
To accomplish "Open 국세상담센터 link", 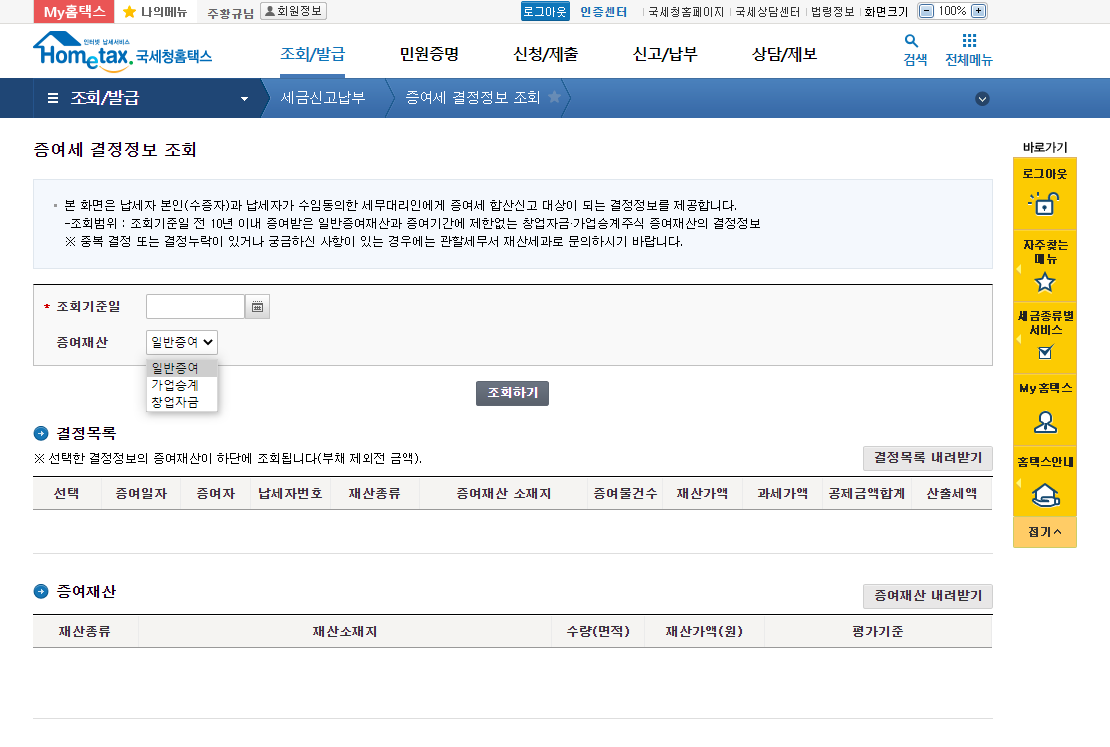I will point(767,12).
